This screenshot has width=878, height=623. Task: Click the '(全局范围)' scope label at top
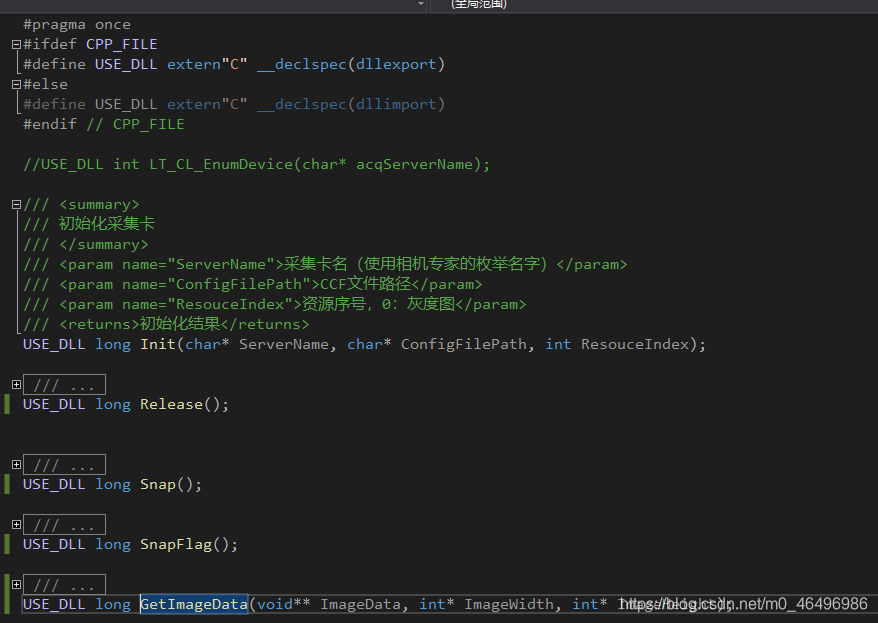point(479,4)
